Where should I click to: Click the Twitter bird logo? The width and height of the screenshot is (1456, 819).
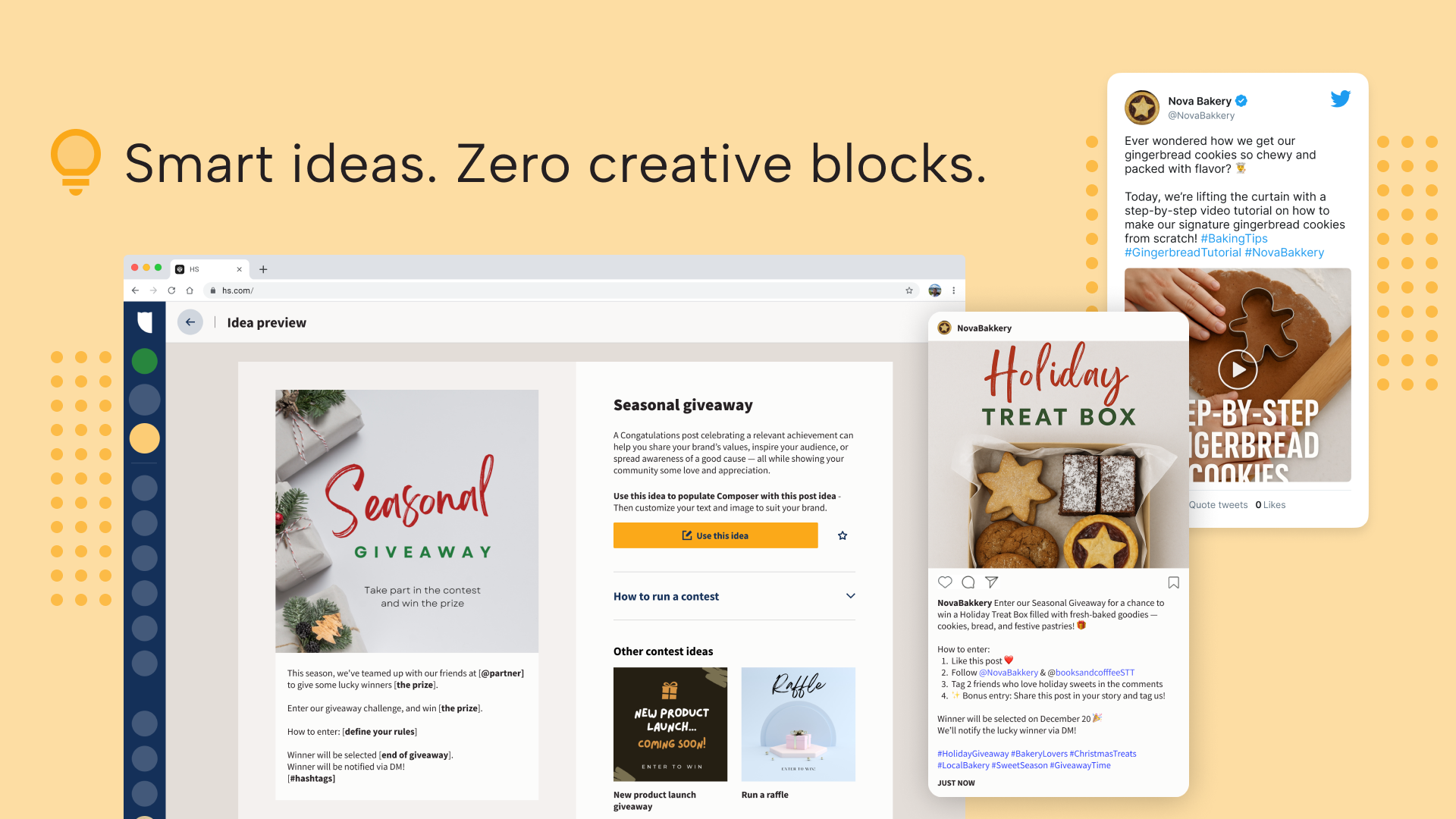click(1340, 99)
